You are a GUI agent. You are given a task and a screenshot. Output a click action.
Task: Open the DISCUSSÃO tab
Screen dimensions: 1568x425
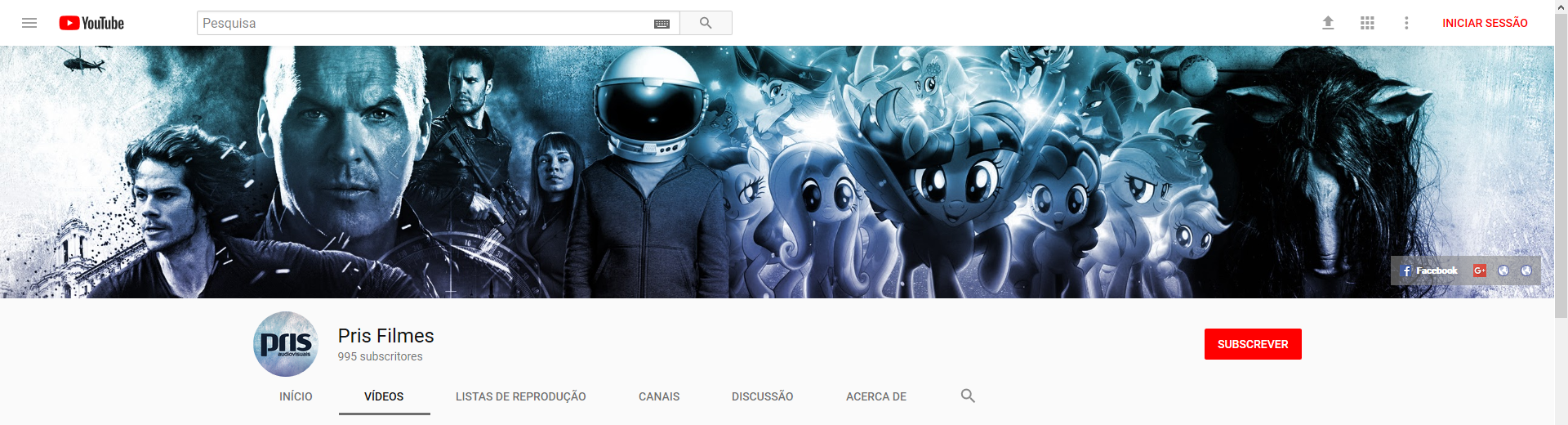[762, 396]
